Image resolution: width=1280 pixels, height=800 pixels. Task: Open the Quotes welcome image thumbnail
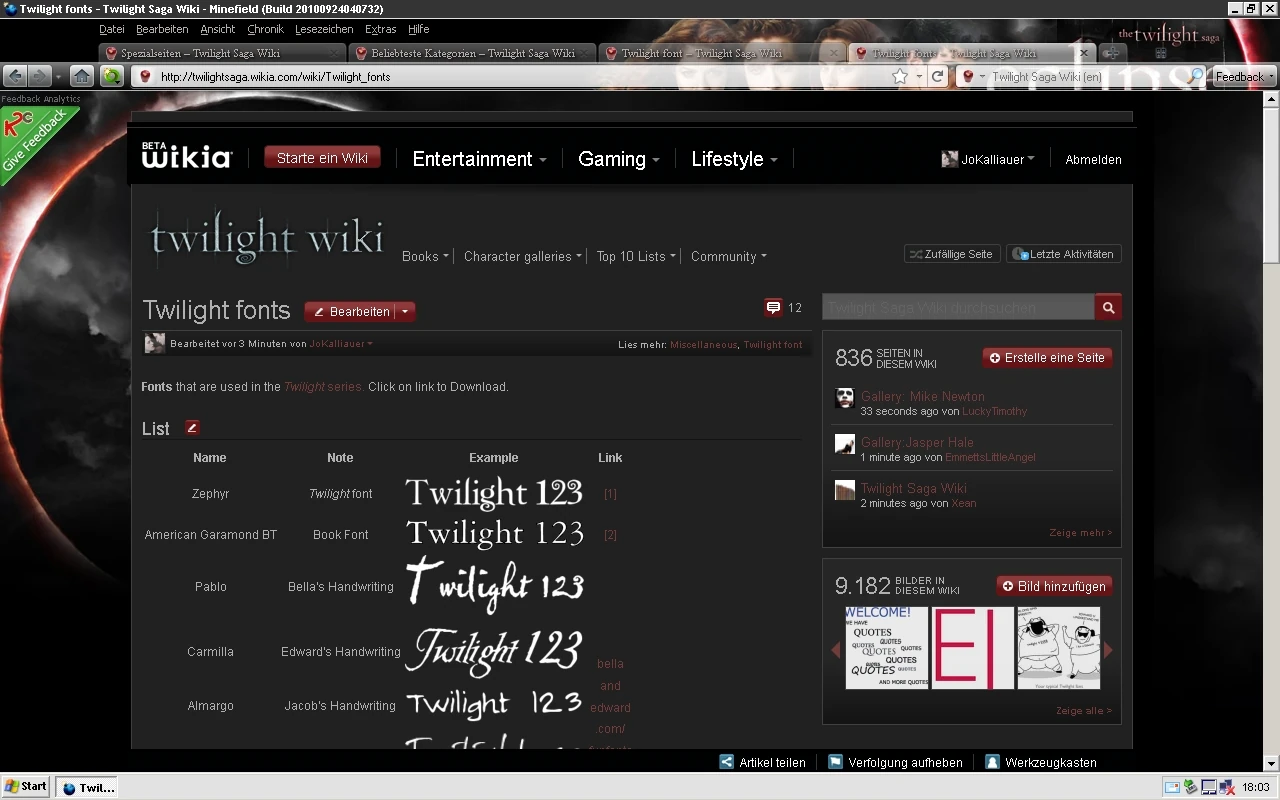887,648
